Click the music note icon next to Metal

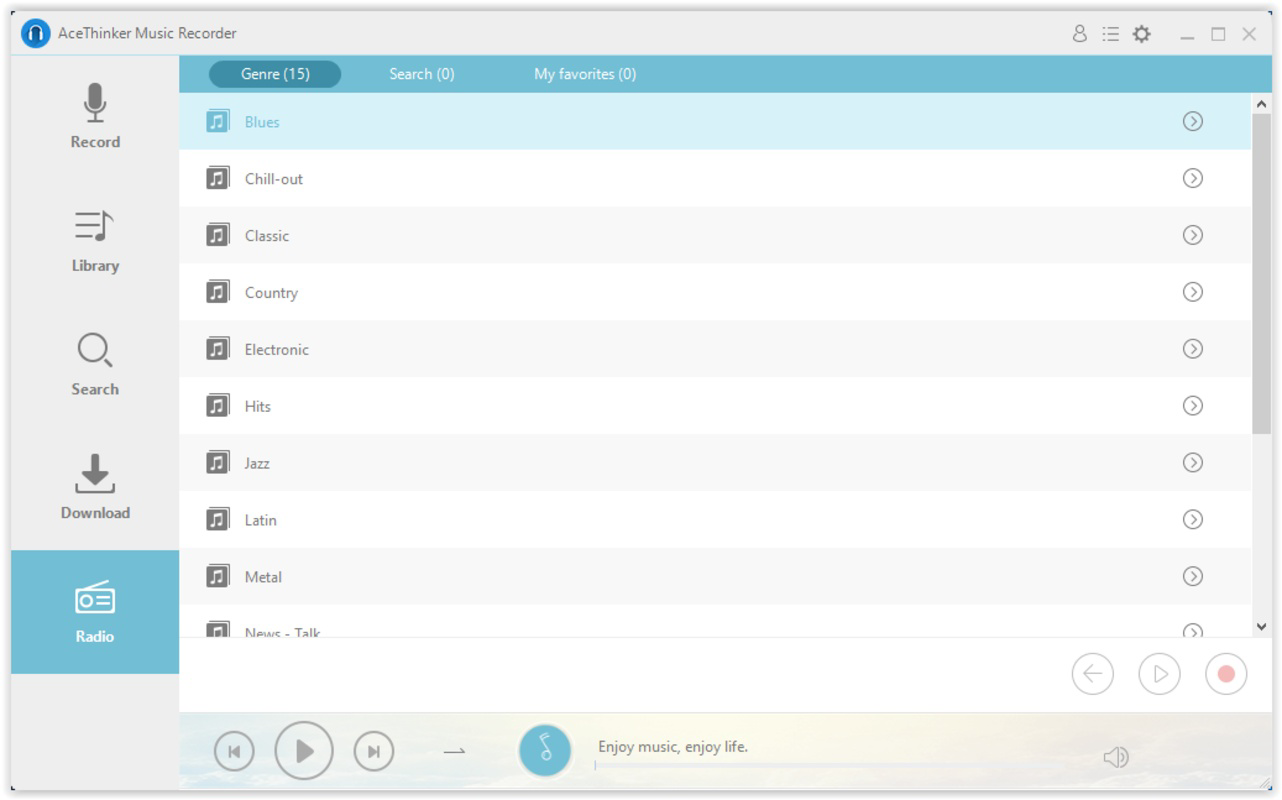tap(218, 576)
